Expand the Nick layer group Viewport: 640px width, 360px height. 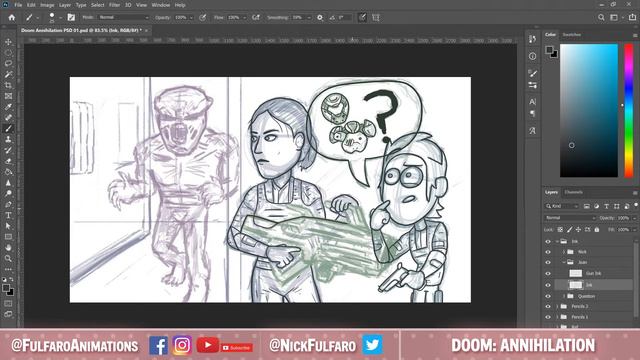[564, 252]
